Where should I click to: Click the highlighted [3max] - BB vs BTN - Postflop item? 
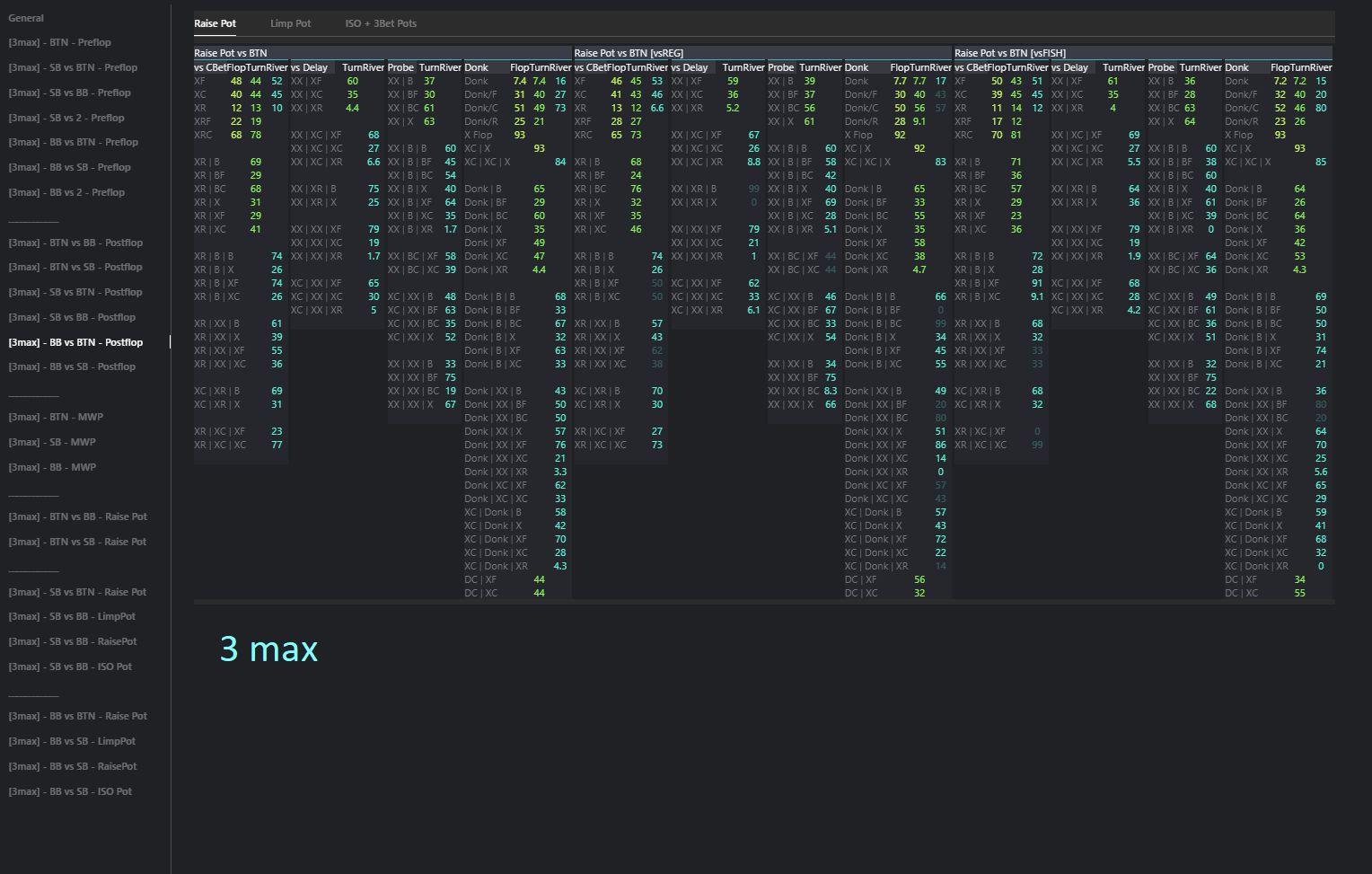click(x=75, y=342)
